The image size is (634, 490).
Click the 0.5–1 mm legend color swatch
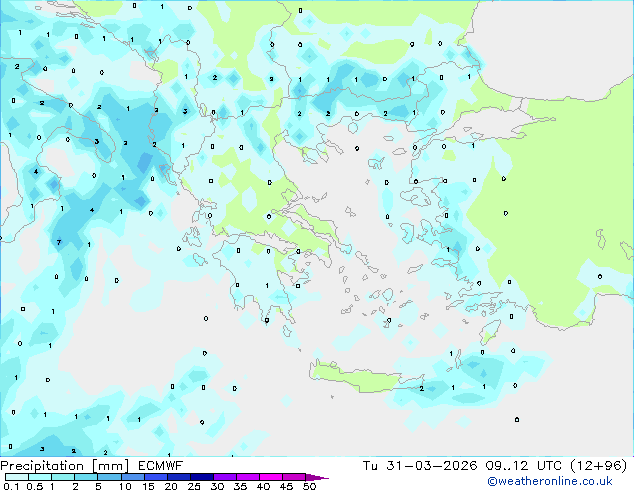click(x=40, y=477)
